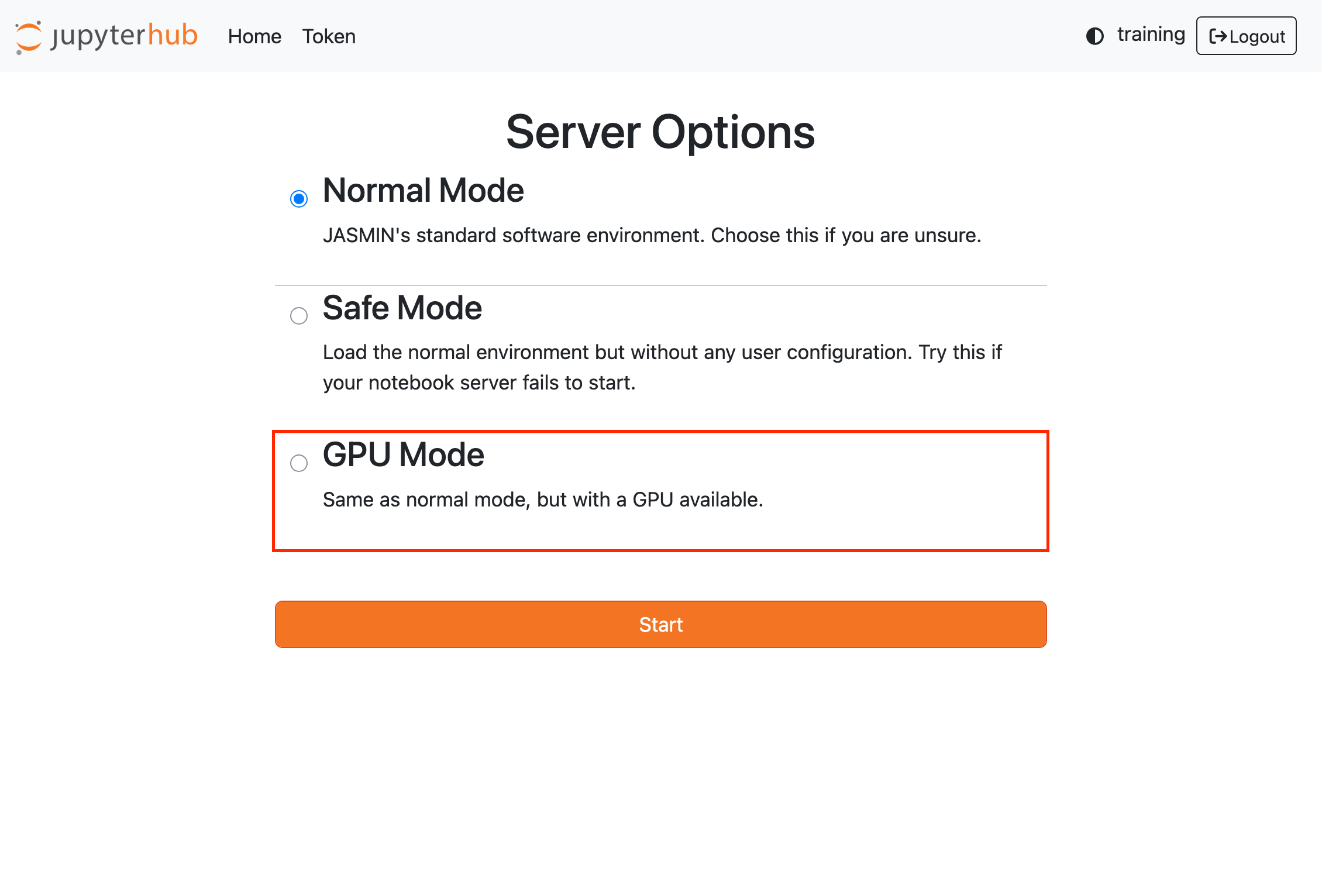
Task: Click the Server Options title
Action: 661,132
